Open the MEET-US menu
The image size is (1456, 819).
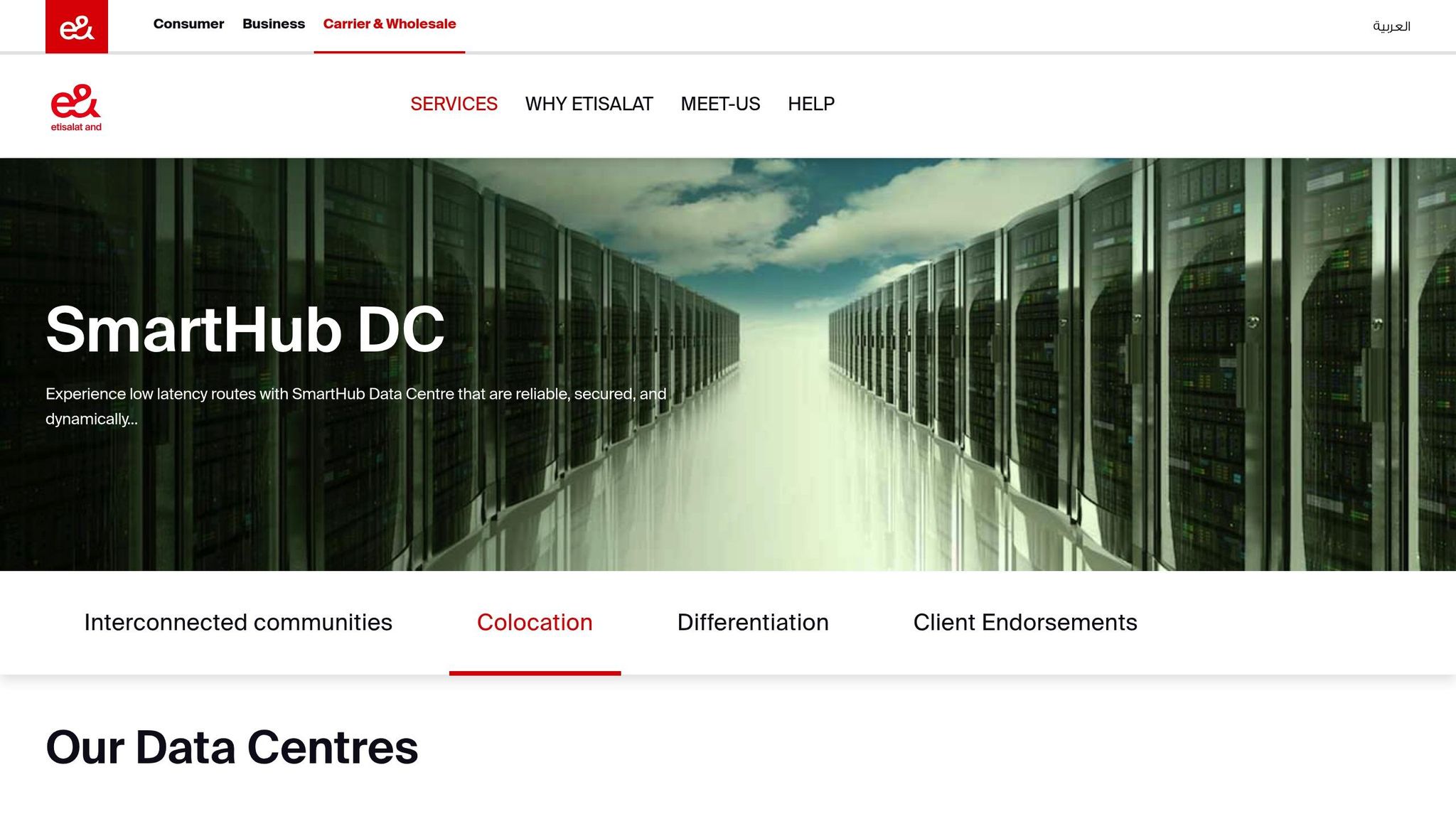(720, 104)
